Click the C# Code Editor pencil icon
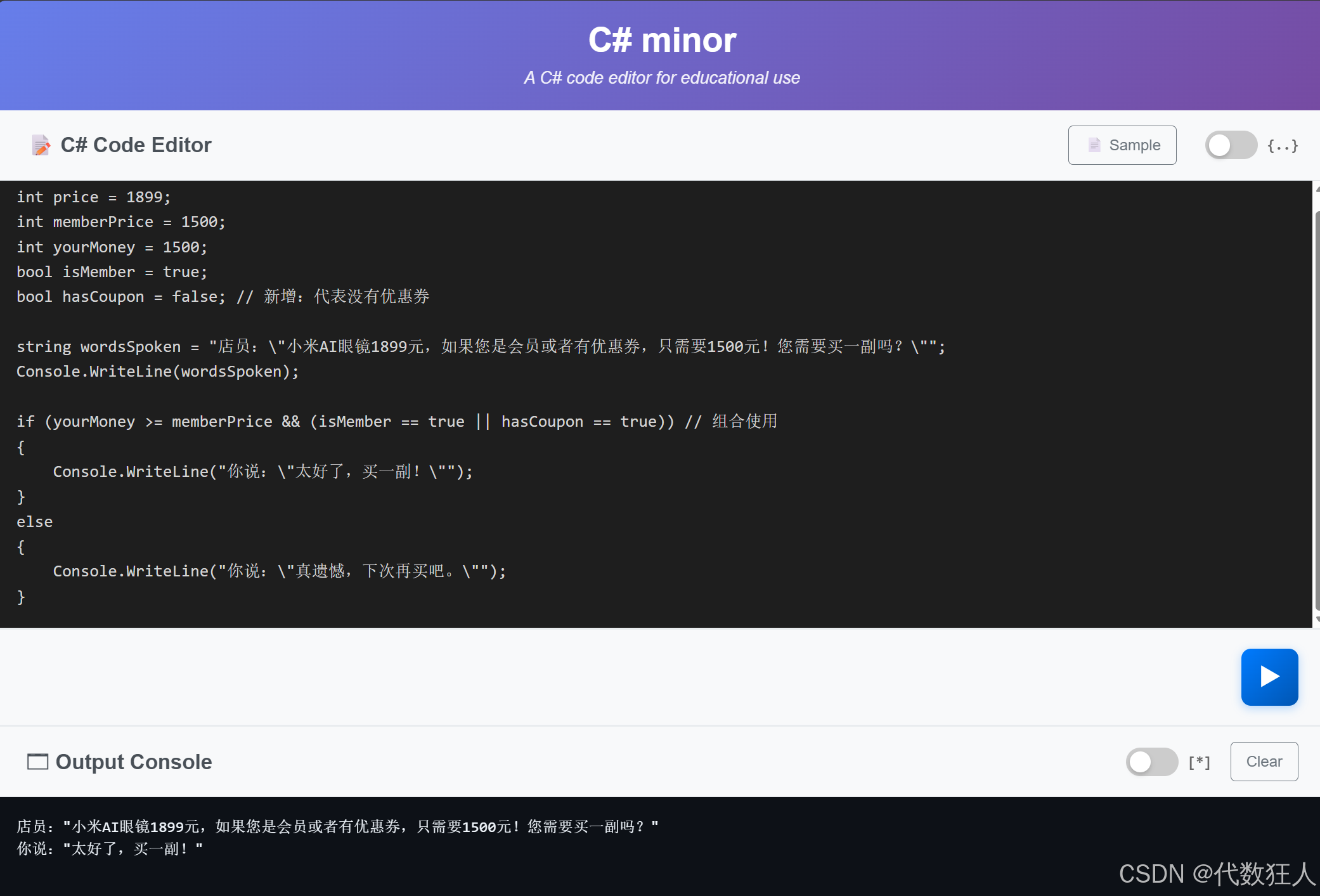 41,145
